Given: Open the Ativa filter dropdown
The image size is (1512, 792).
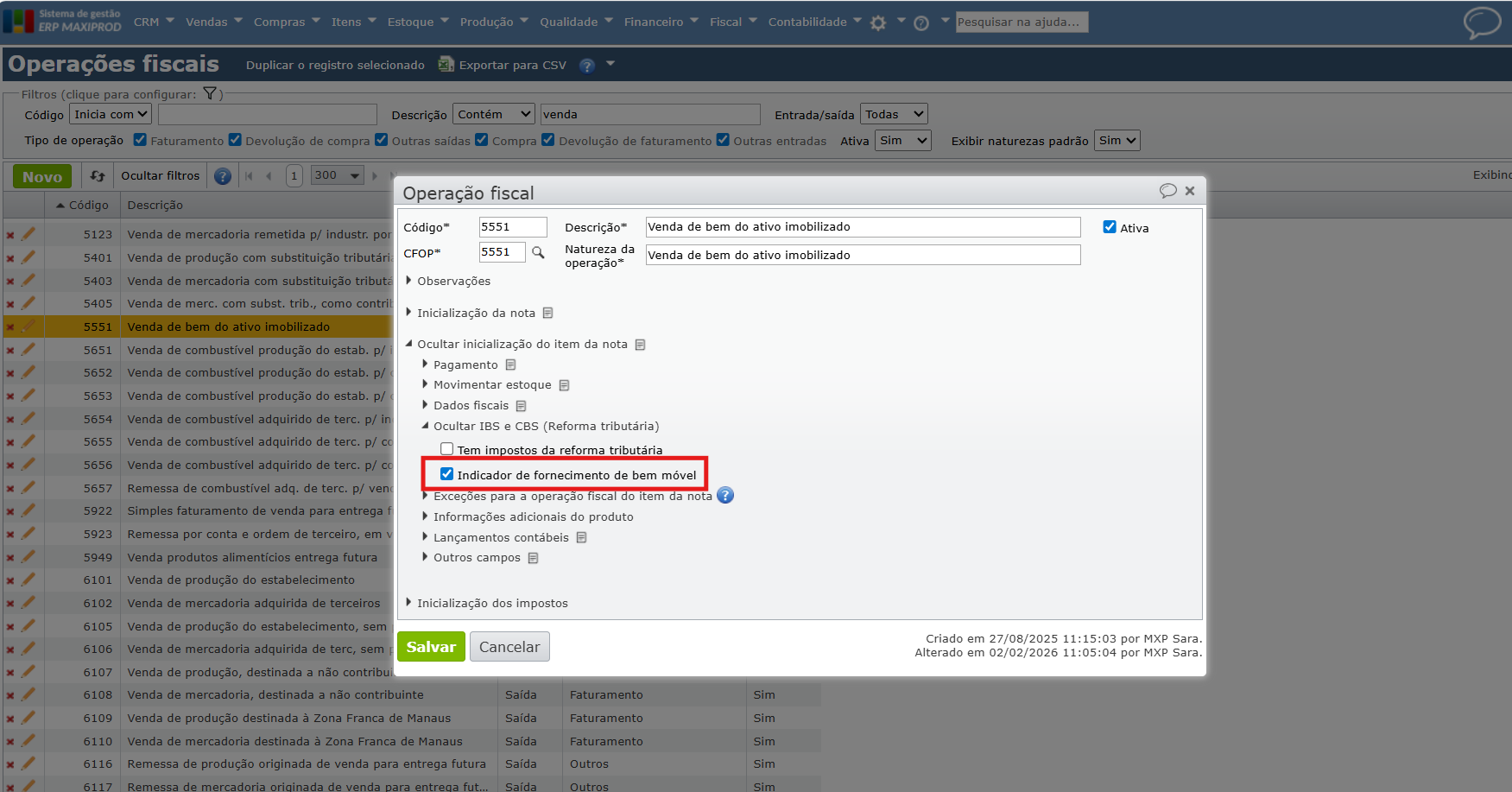Looking at the screenshot, I should tap(903, 141).
